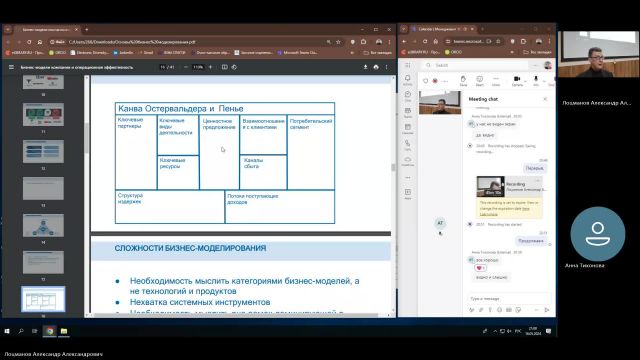Toggle the heart reaction on the chat message
640x360 pixels.
[480, 268]
